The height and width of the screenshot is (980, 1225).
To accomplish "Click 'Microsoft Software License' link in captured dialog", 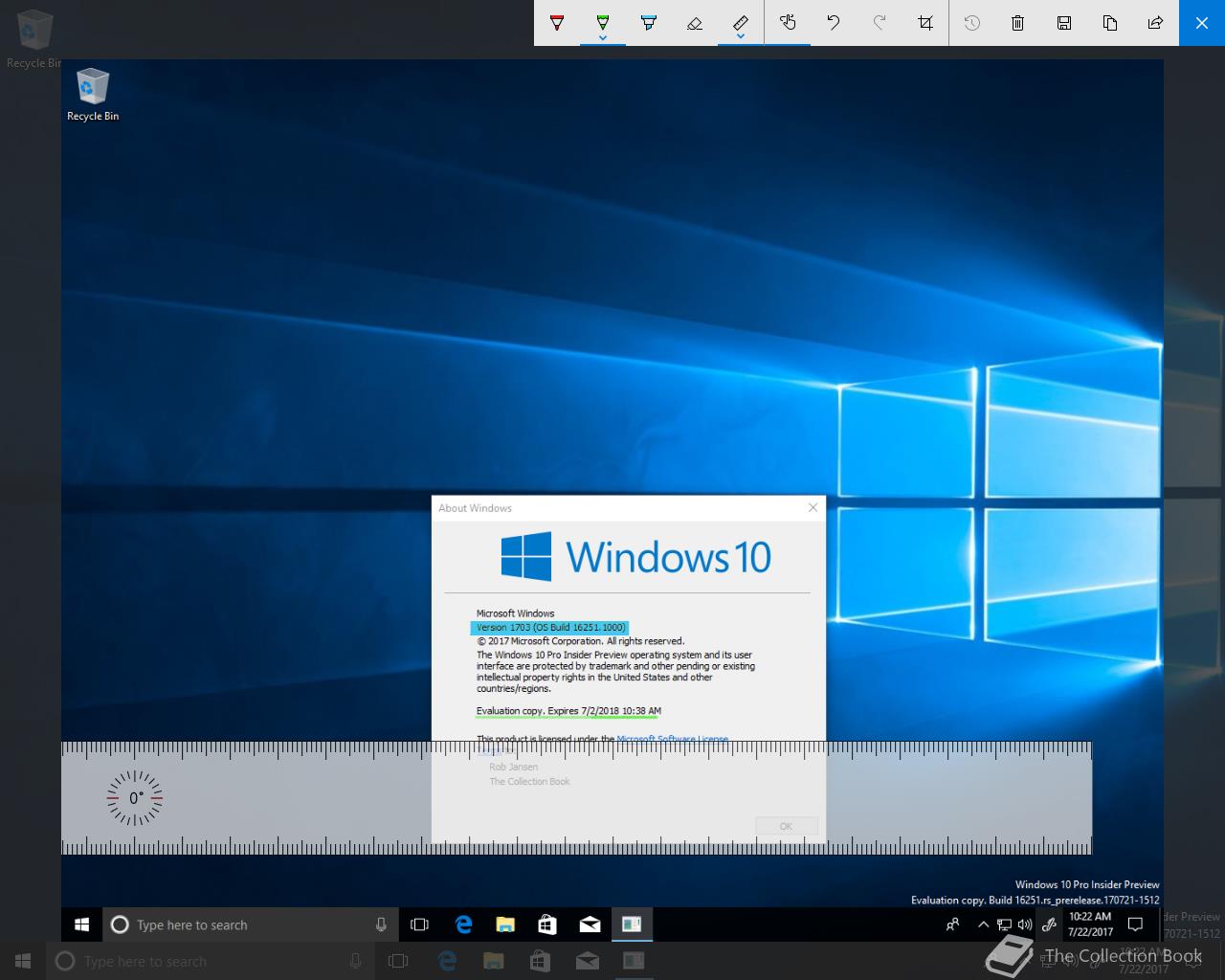I will tap(673, 739).
